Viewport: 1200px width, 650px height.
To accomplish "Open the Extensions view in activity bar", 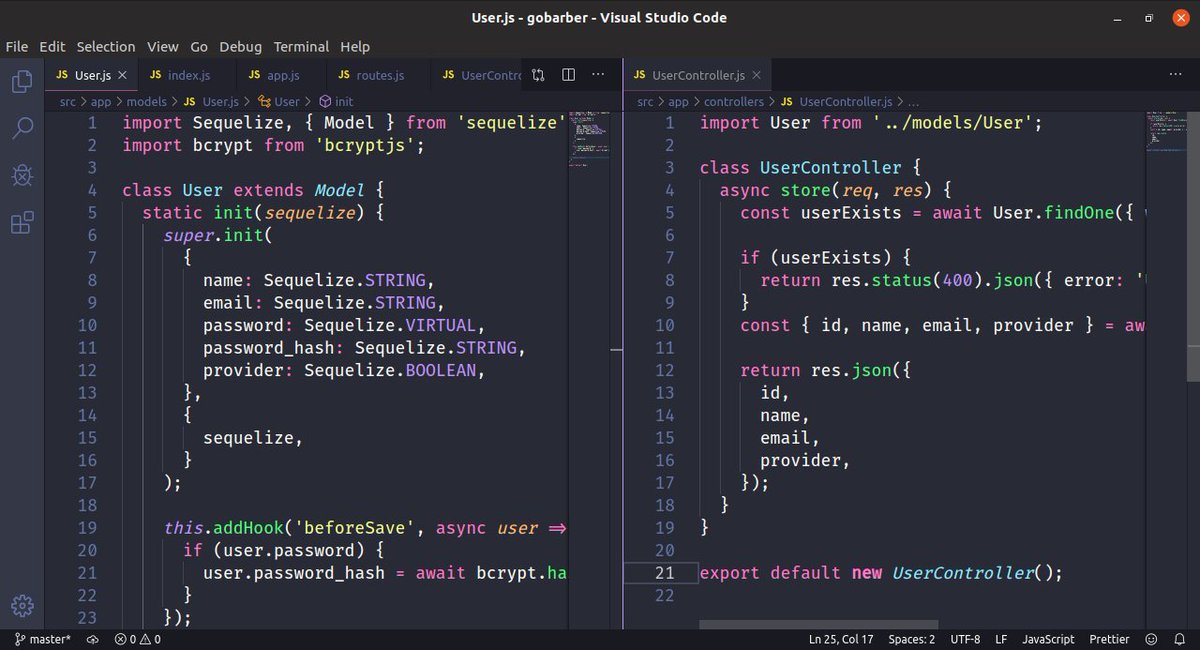I will (x=22, y=222).
